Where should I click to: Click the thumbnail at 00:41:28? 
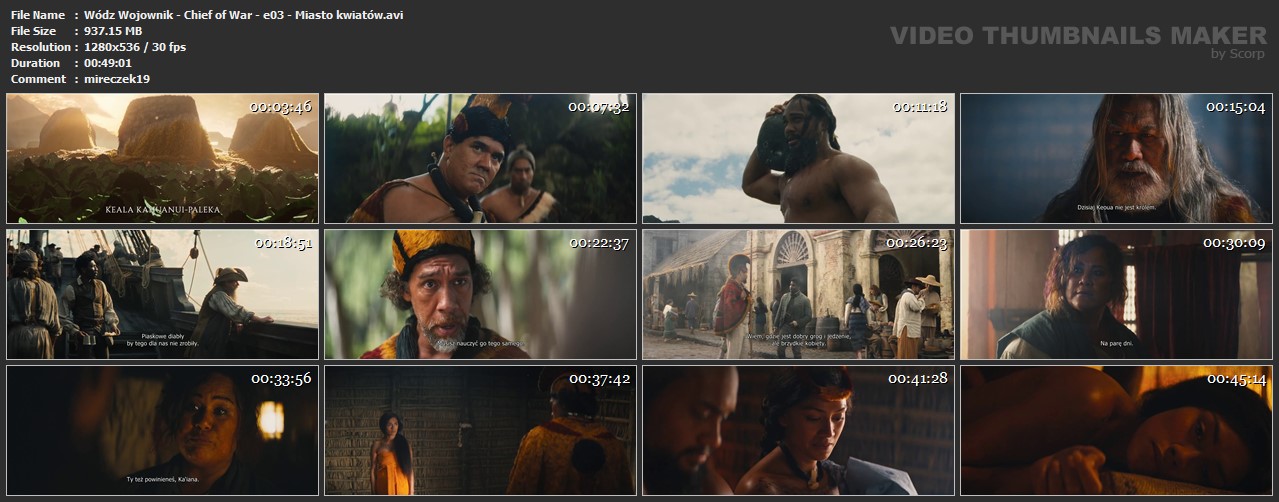point(798,430)
